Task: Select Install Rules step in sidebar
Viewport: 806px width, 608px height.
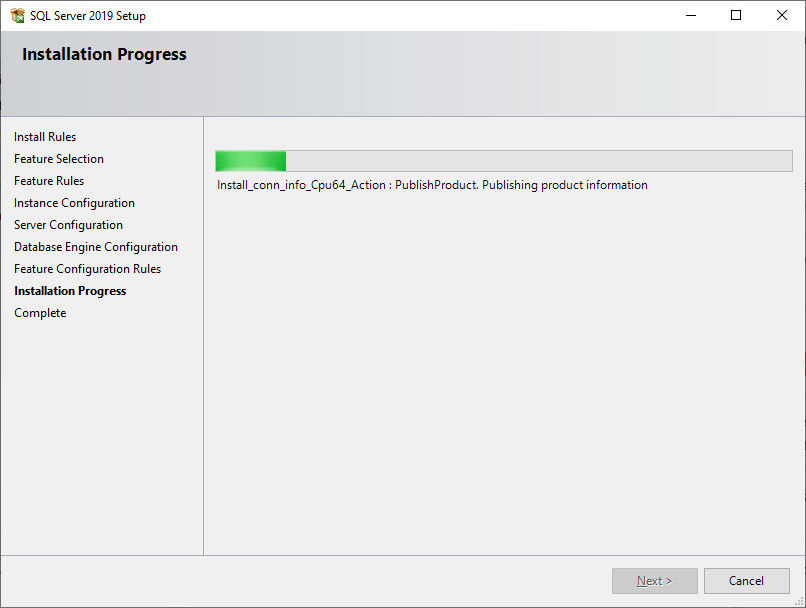Action: pyautogui.click(x=45, y=137)
